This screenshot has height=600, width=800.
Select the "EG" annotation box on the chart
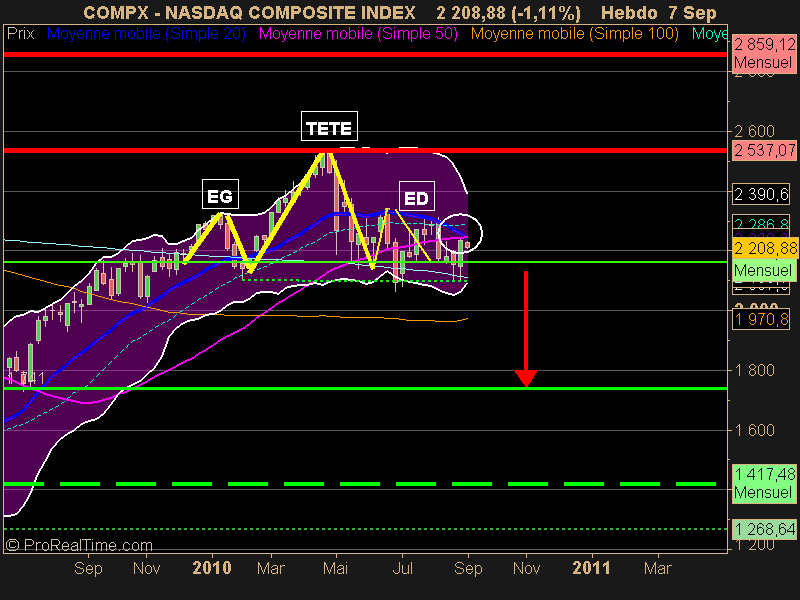[220, 194]
